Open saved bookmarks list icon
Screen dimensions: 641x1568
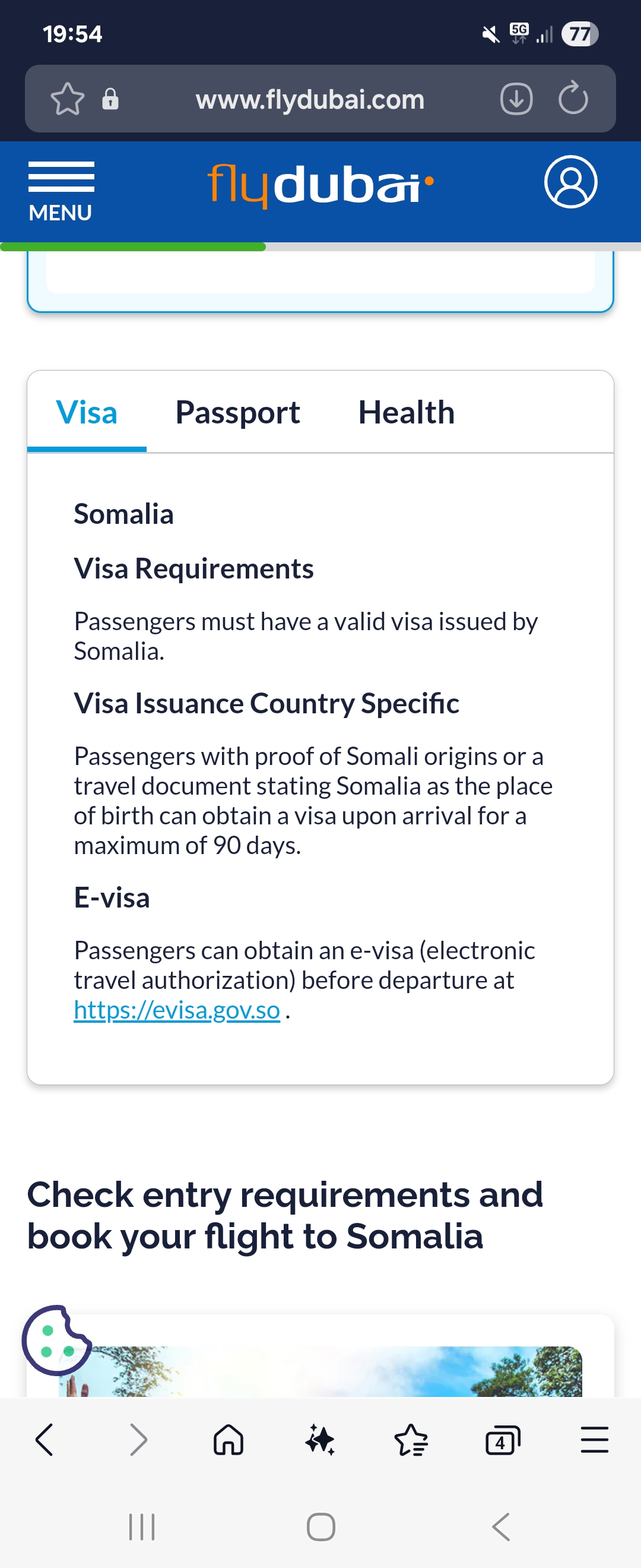click(x=411, y=1440)
